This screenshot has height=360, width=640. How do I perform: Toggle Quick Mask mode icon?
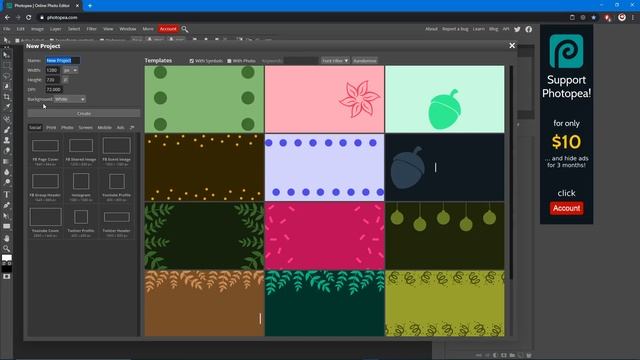7,277
